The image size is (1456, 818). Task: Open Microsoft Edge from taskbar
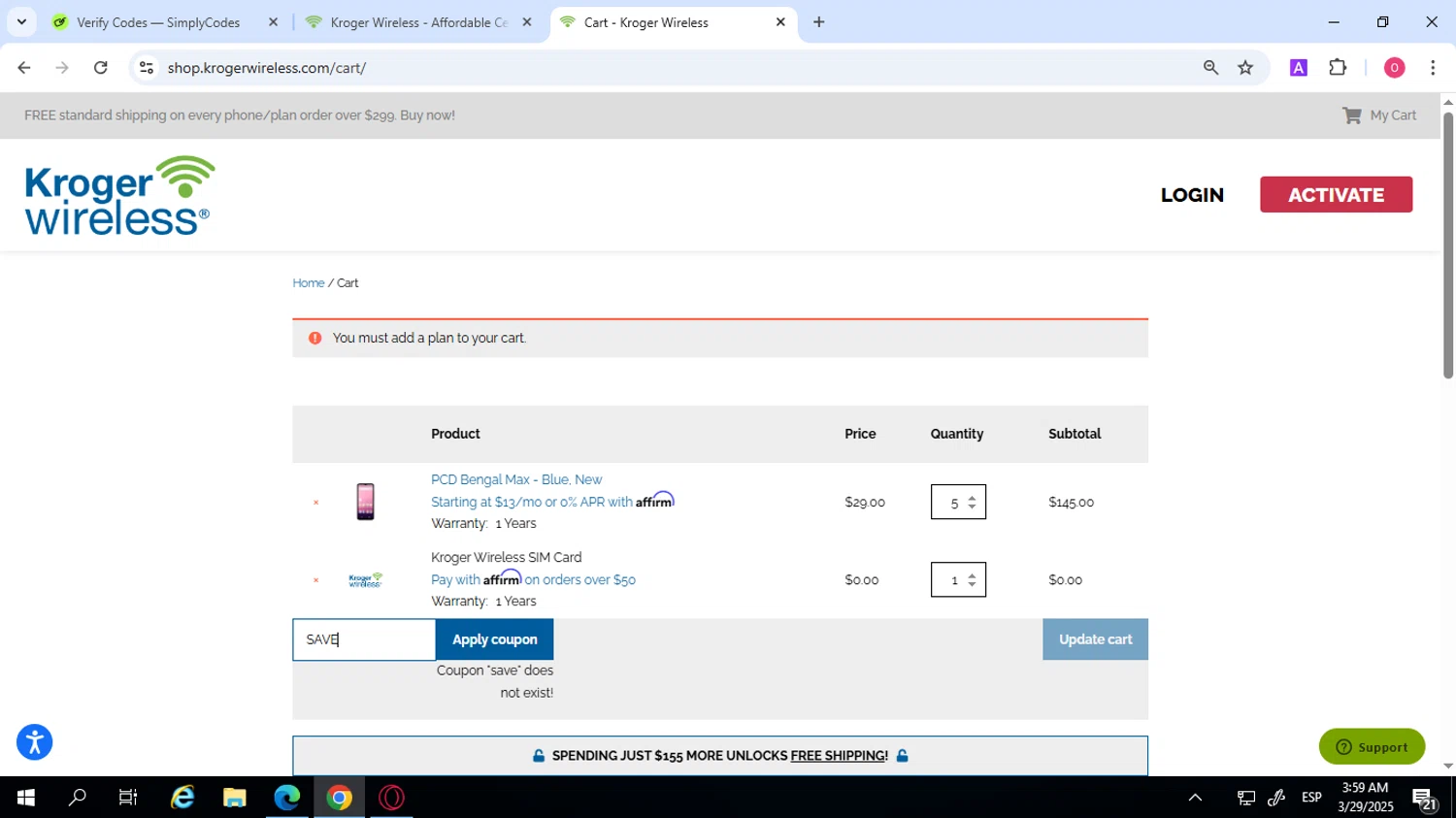point(287,798)
